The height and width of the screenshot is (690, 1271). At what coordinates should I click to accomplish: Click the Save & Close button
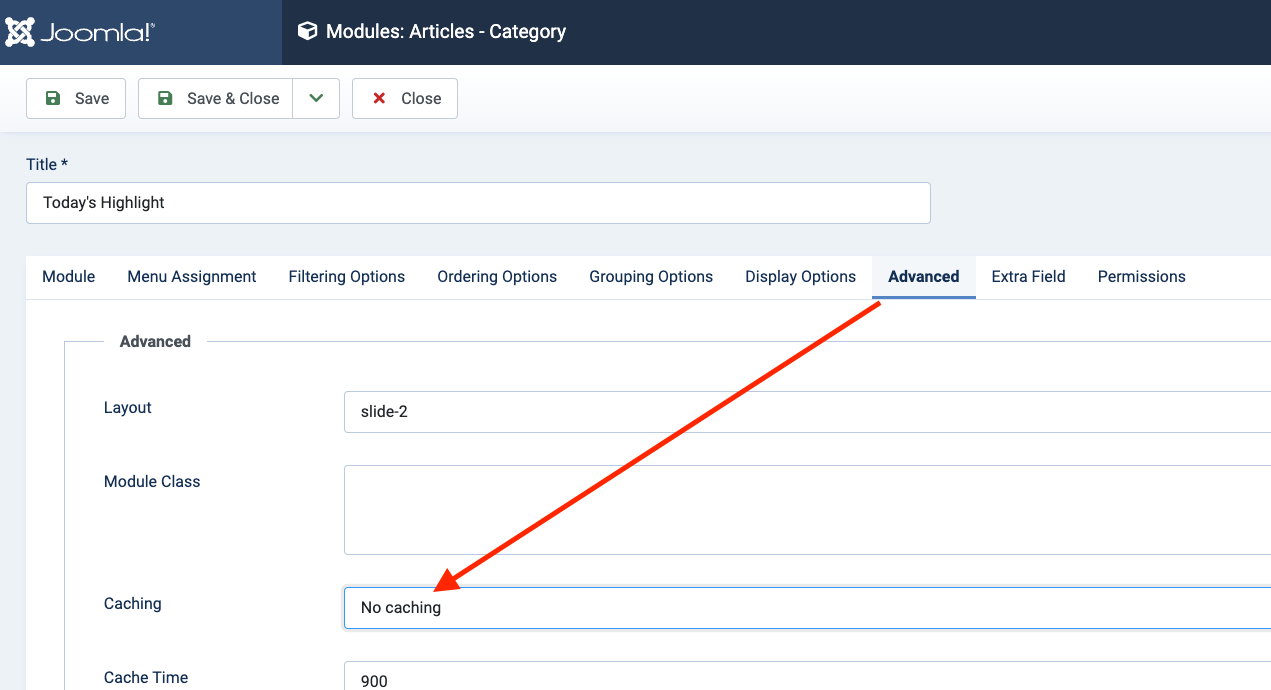216,99
